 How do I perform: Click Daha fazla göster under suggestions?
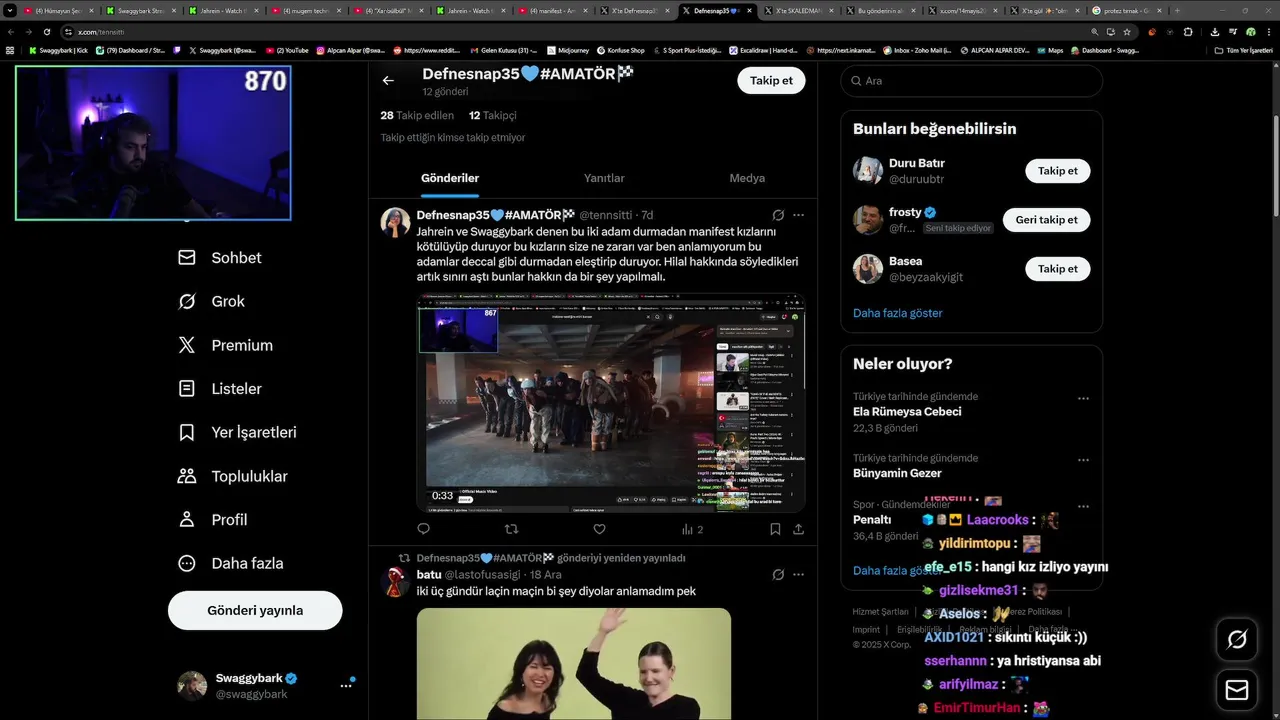897,313
